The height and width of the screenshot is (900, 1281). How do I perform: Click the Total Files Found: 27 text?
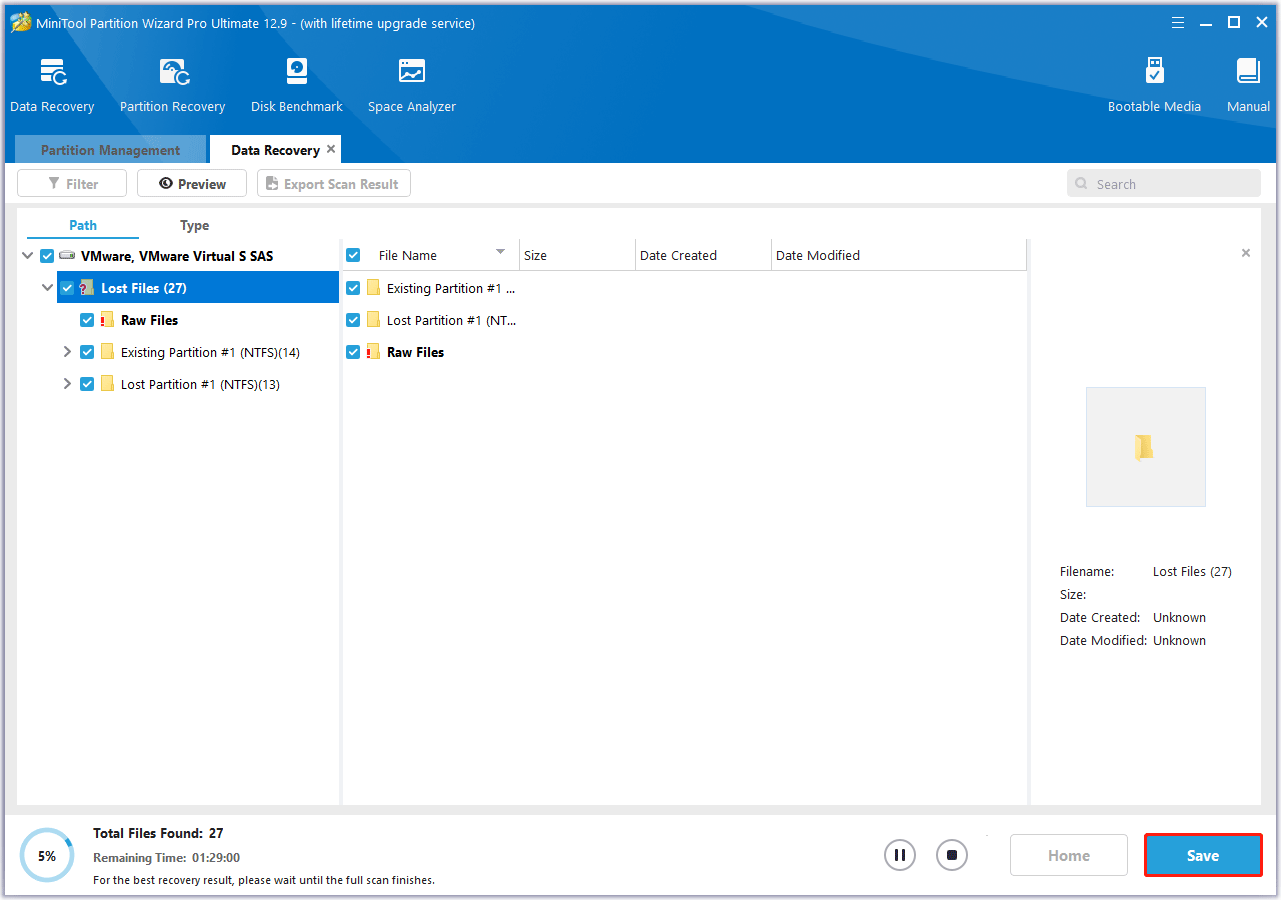(158, 833)
